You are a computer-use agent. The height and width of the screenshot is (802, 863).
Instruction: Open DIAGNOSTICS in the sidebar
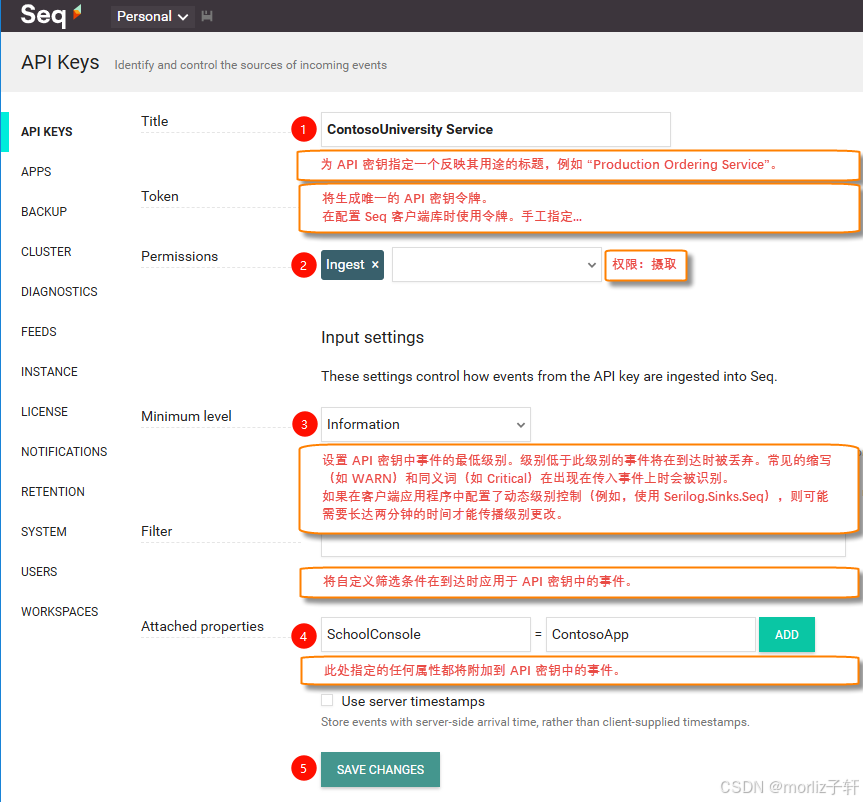pyautogui.click(x=59, y=292)
